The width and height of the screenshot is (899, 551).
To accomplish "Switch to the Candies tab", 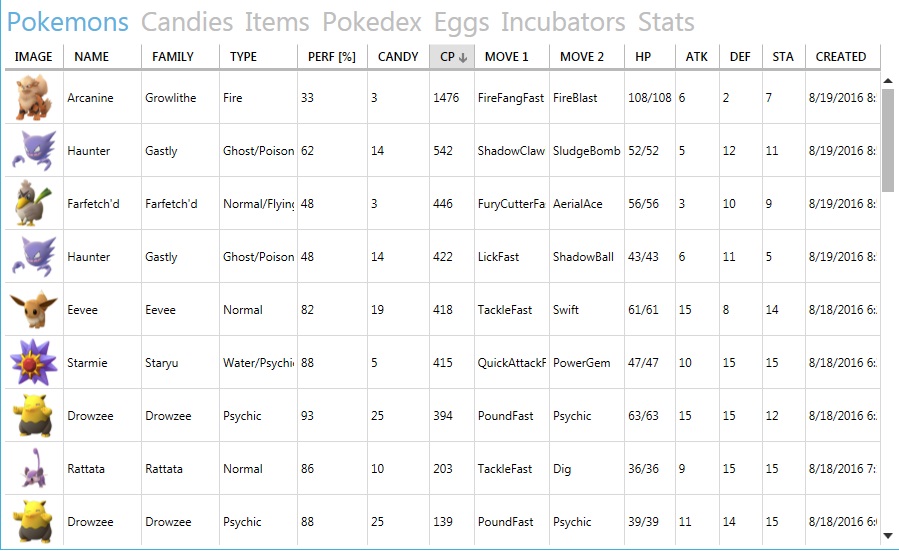I will tap(187, 22).
